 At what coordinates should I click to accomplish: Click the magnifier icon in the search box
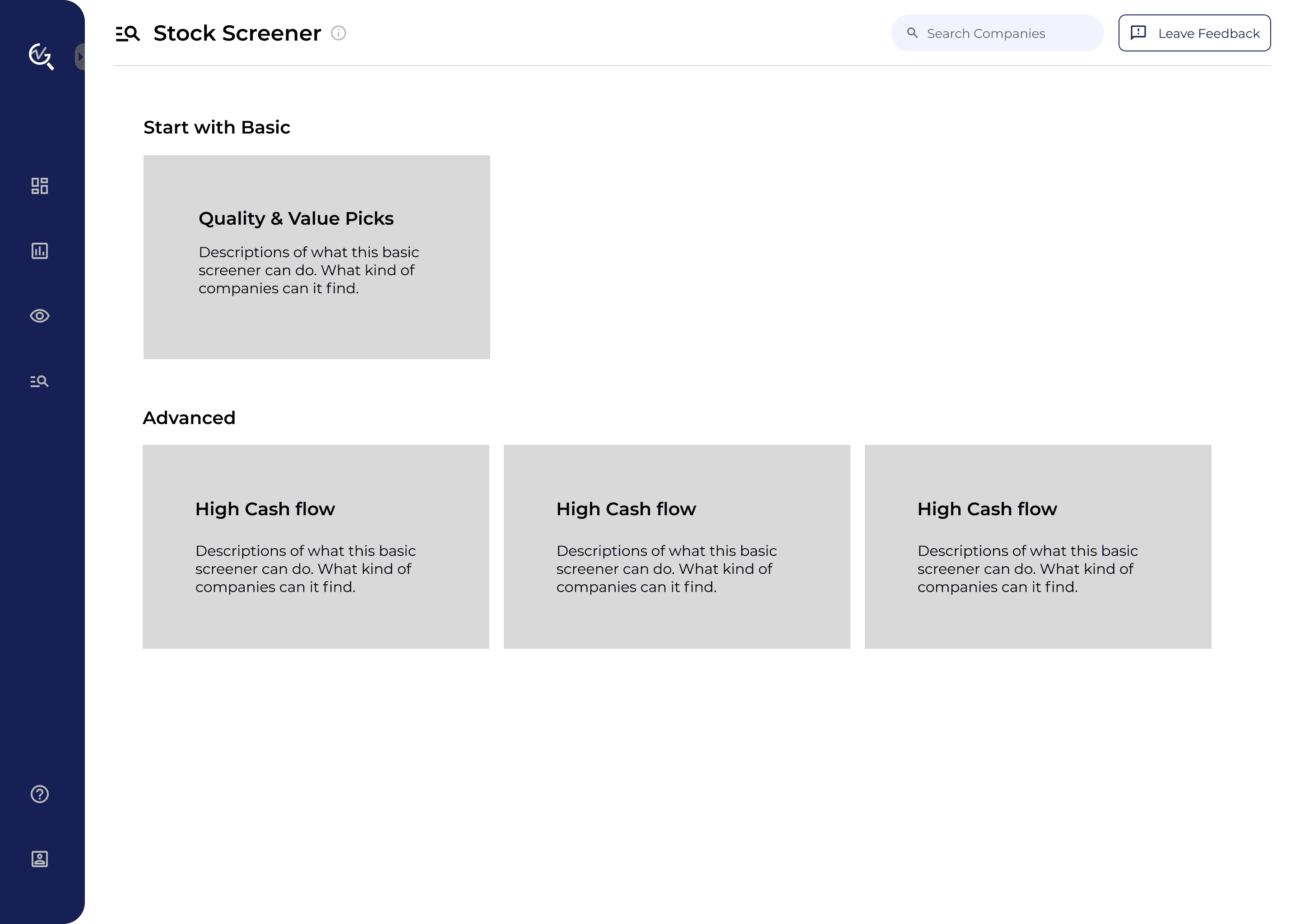coord(912,33)
